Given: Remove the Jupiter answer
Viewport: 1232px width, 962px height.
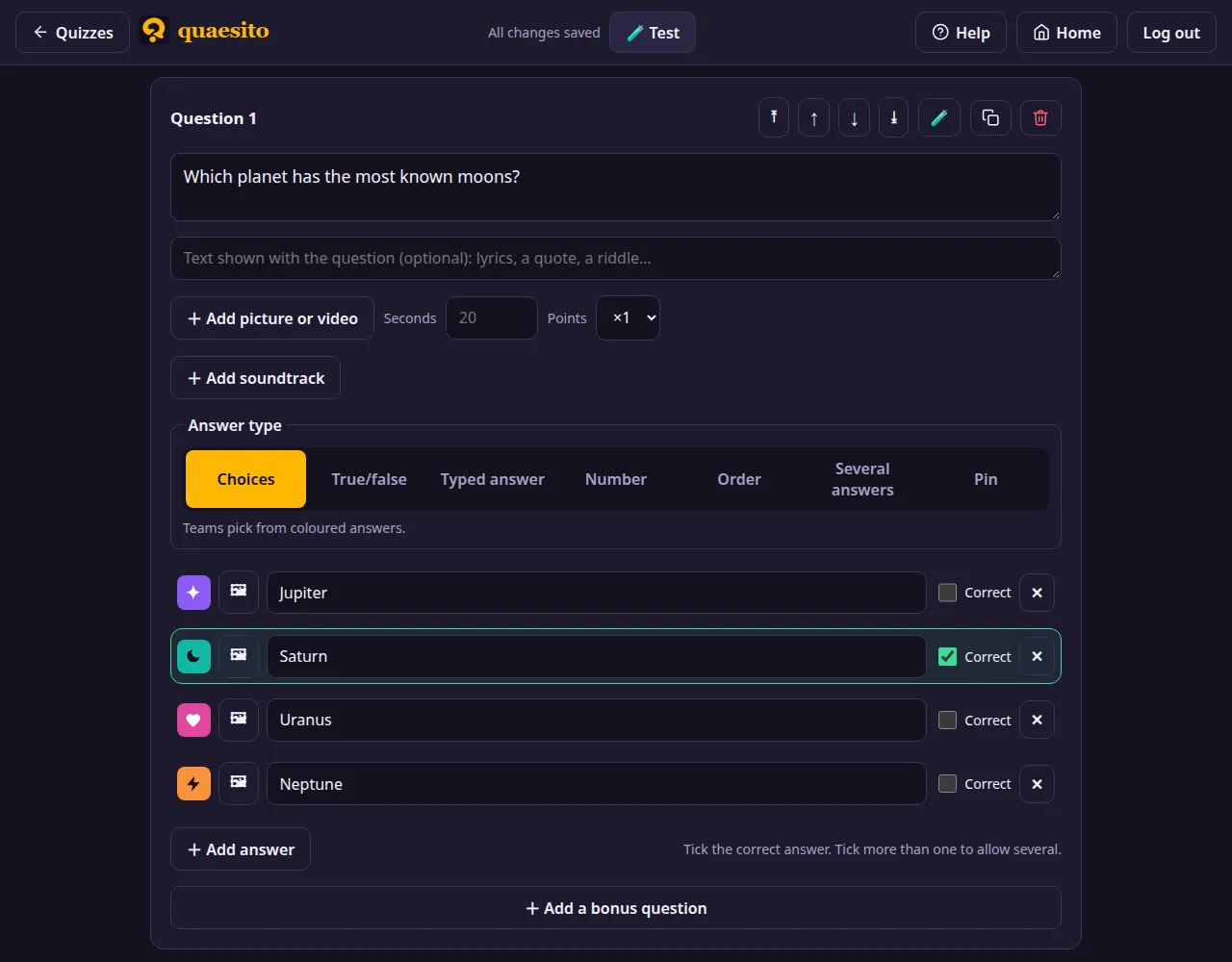Looking at the screenshot, I should [1037, 593].
